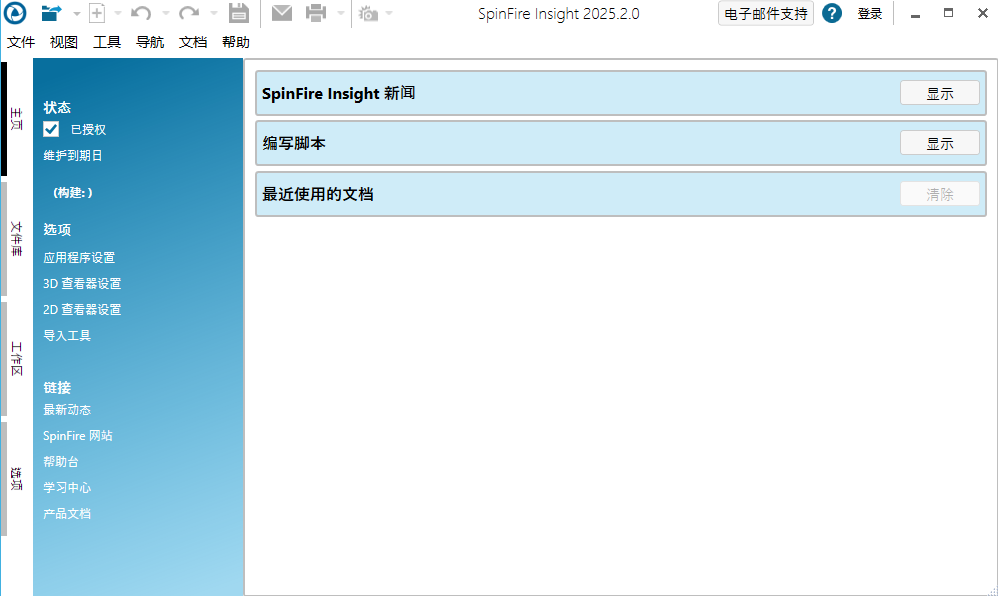This screenshot has width=998, height=596.
Task: Click the 电子邮件支持 button
Action: coord(766,13)
